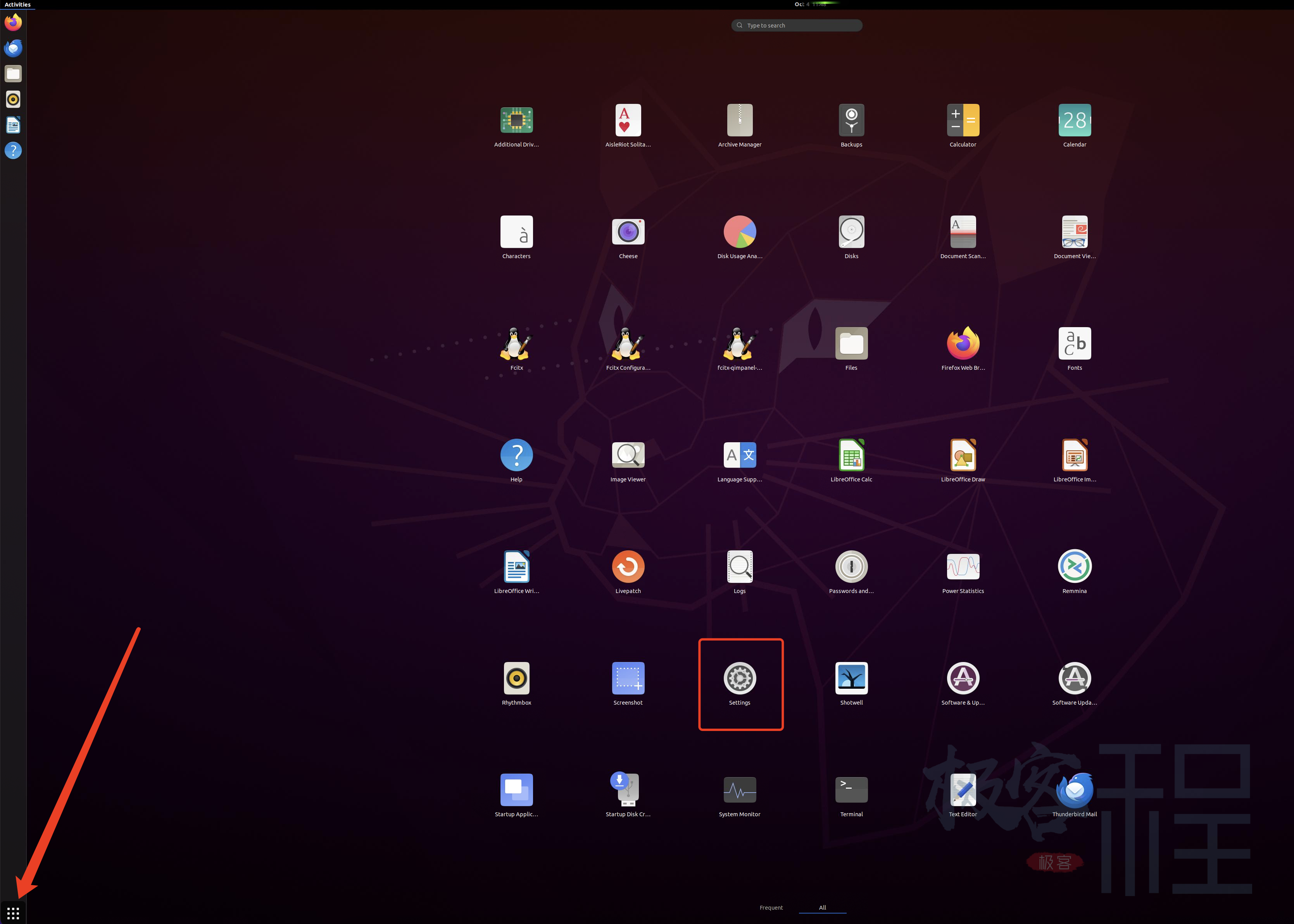Click the Activities button in top bar

(x=18, y=5)
